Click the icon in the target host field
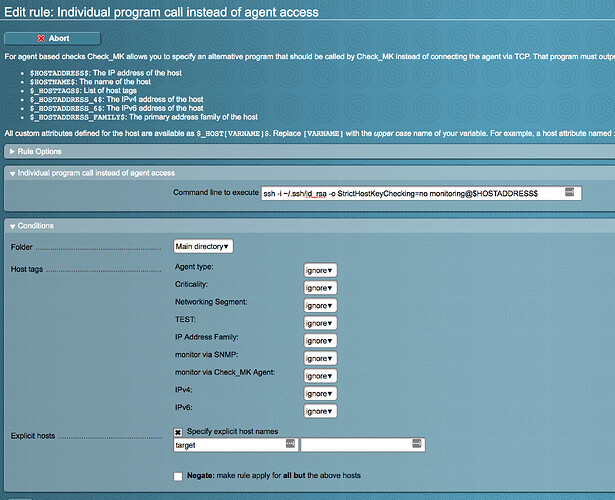This screenshot has width=615, height=500. [290, 444]
